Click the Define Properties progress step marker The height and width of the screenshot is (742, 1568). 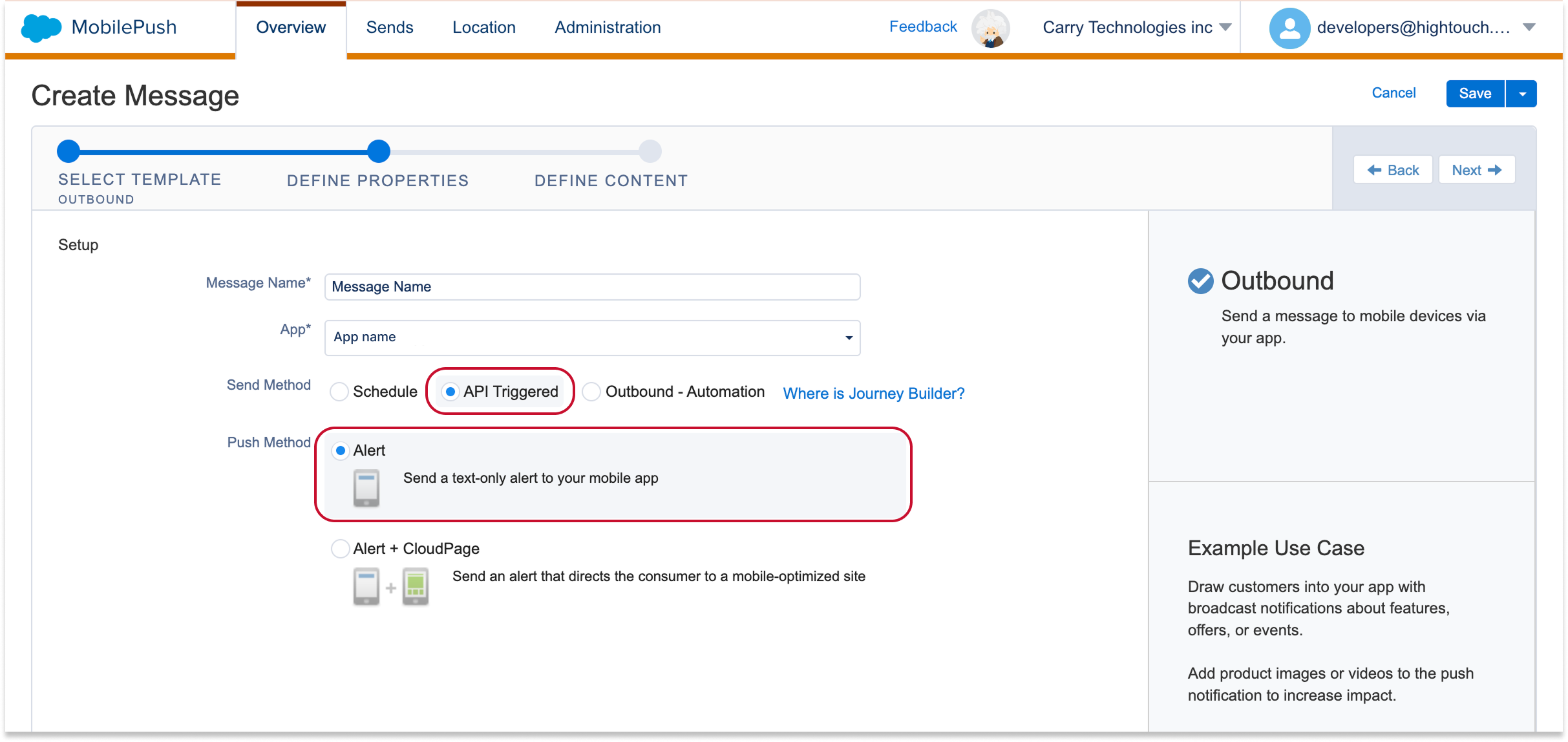379,151
